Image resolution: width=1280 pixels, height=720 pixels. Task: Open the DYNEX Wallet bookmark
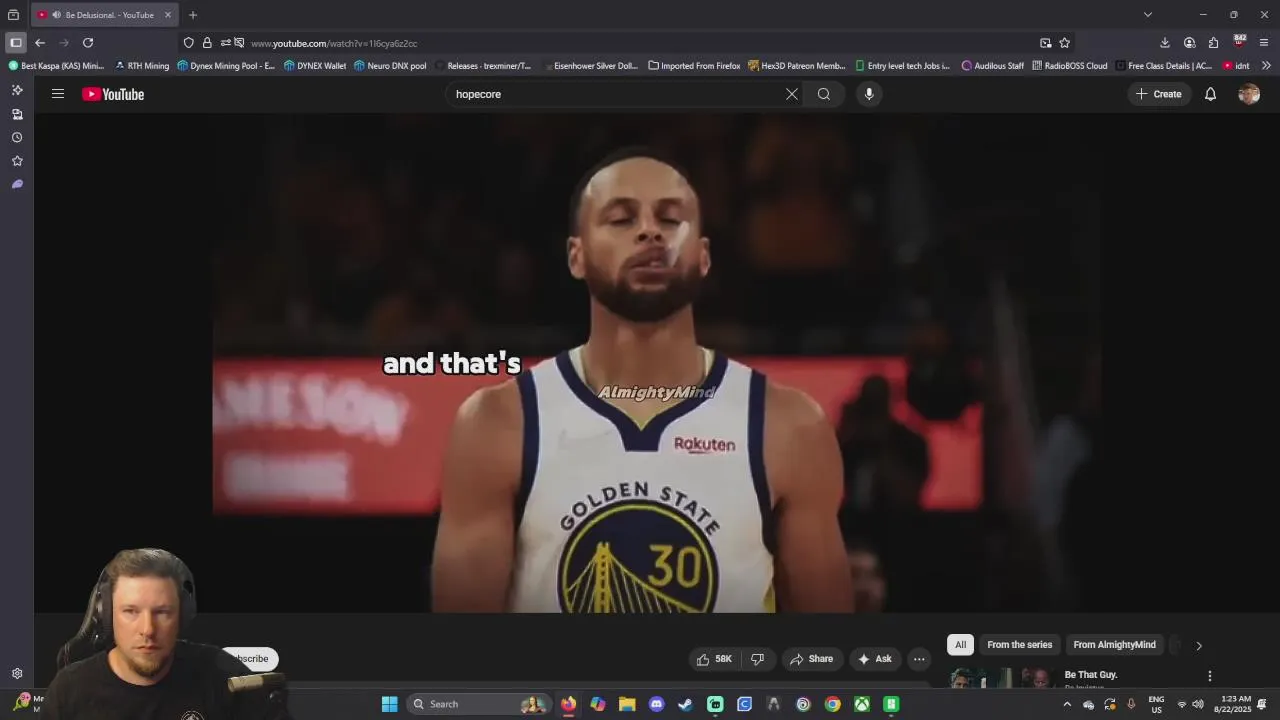[315, 66]
